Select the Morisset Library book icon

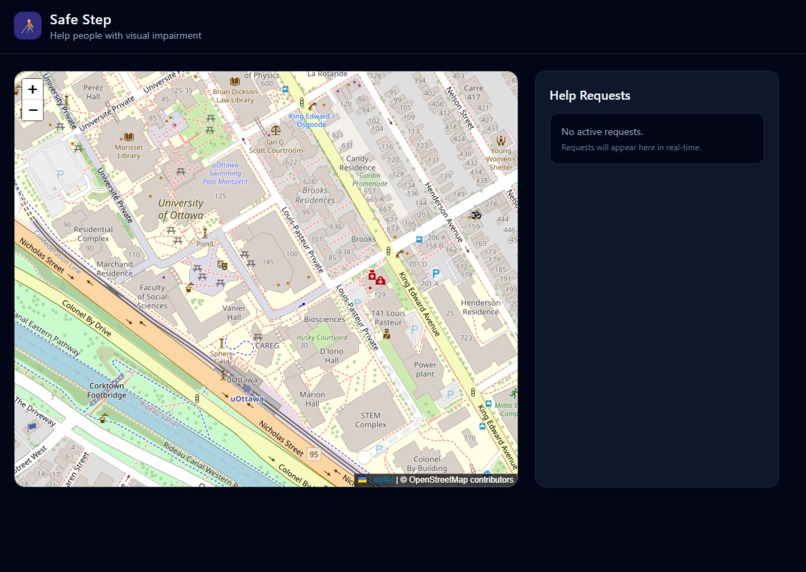pos(129,137)
